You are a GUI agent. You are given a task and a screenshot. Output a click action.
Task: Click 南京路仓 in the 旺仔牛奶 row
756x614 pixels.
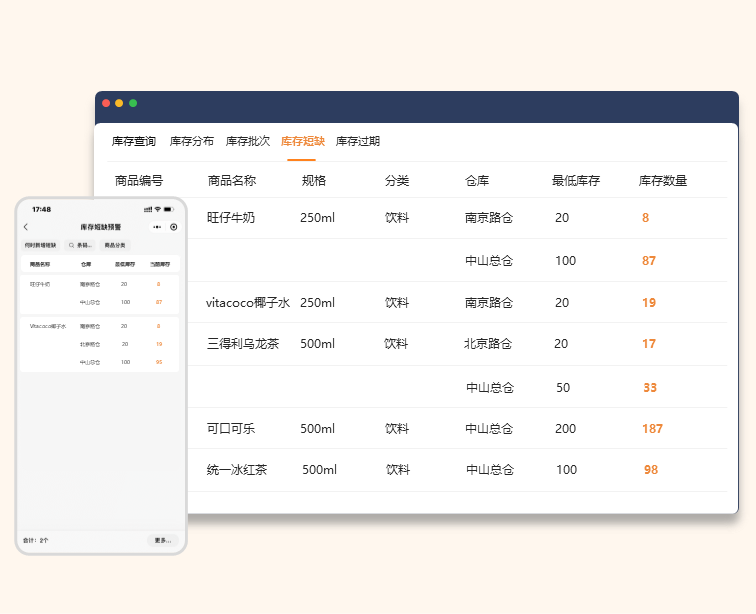click(x=489, y=218)
